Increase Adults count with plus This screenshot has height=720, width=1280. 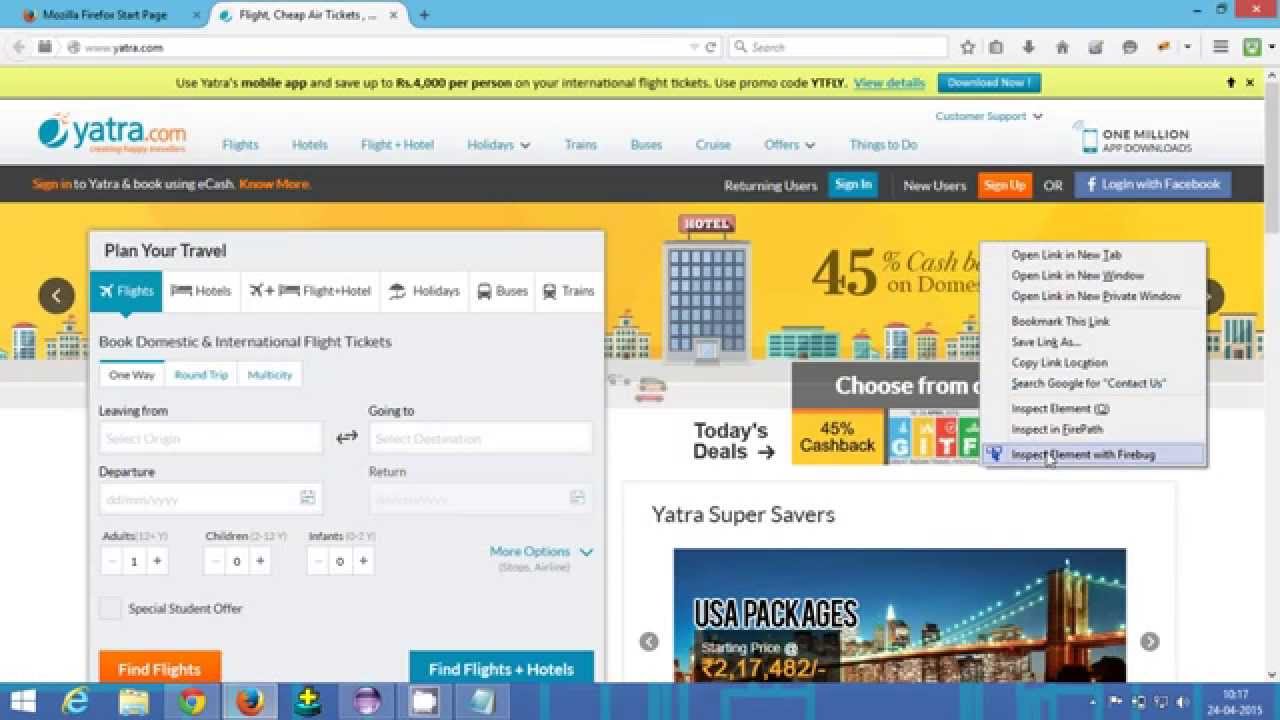pos(157,561)
